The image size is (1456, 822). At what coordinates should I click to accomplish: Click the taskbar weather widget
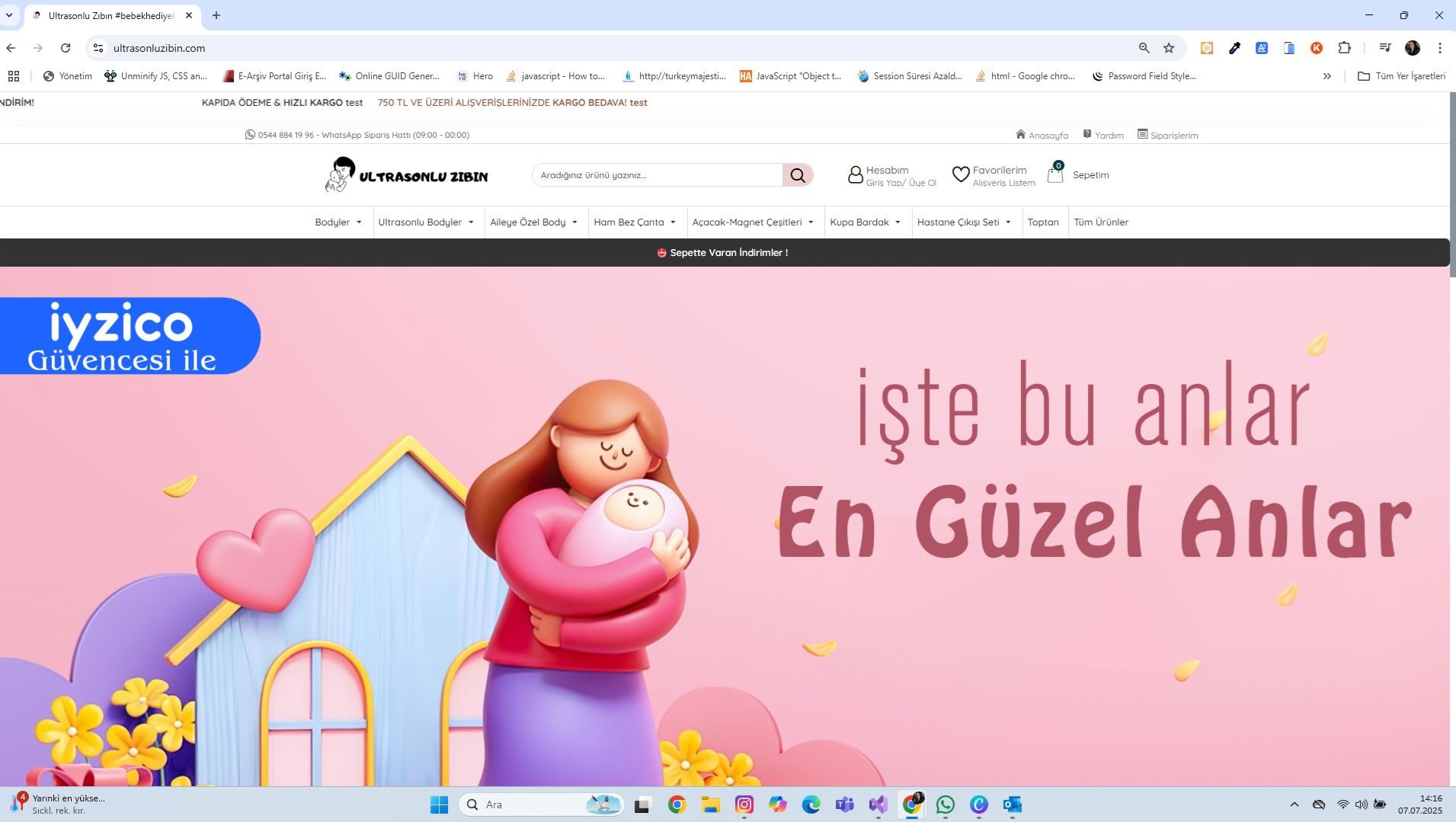[58, 804]
